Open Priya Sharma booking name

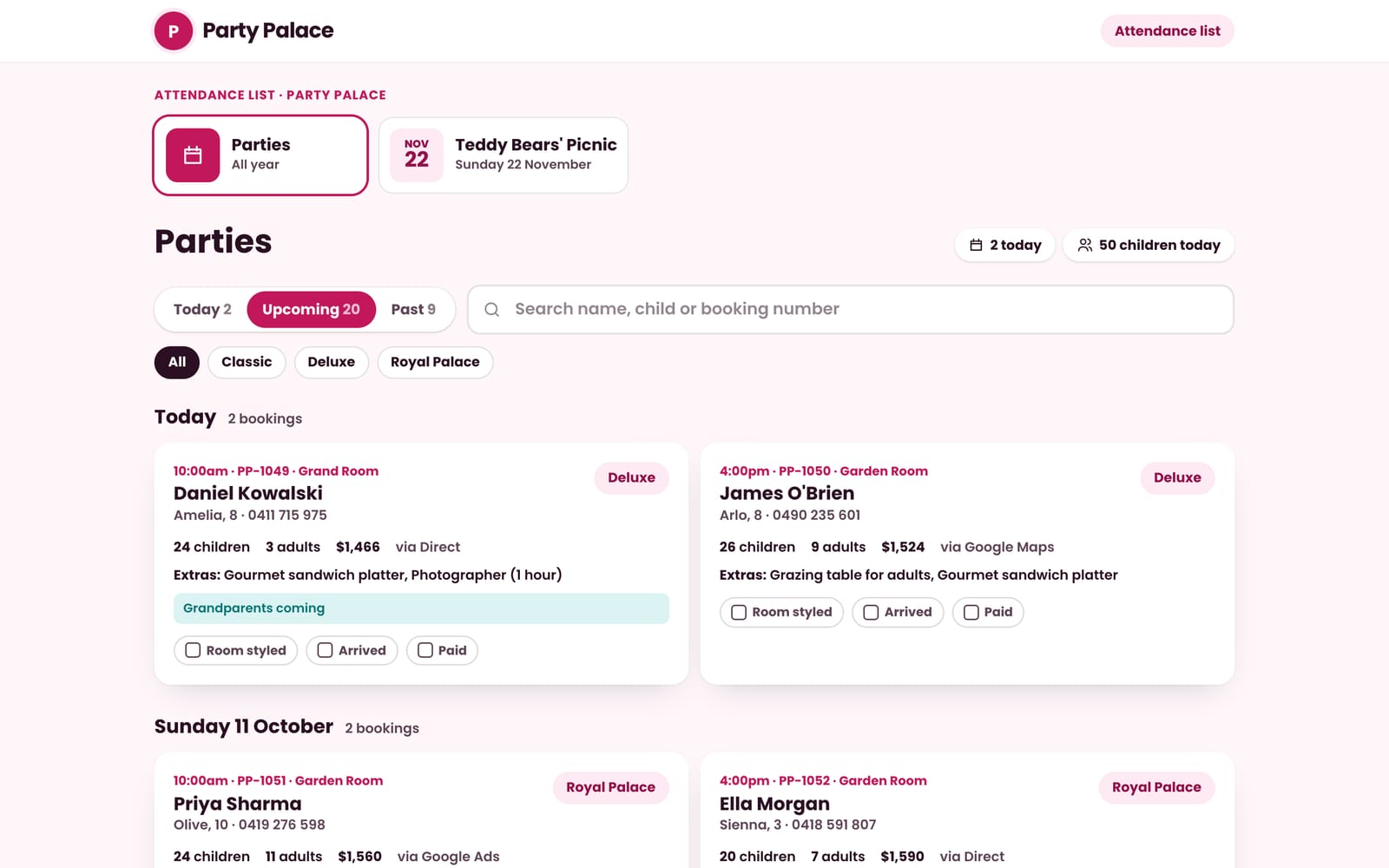(x=238, y=805)
